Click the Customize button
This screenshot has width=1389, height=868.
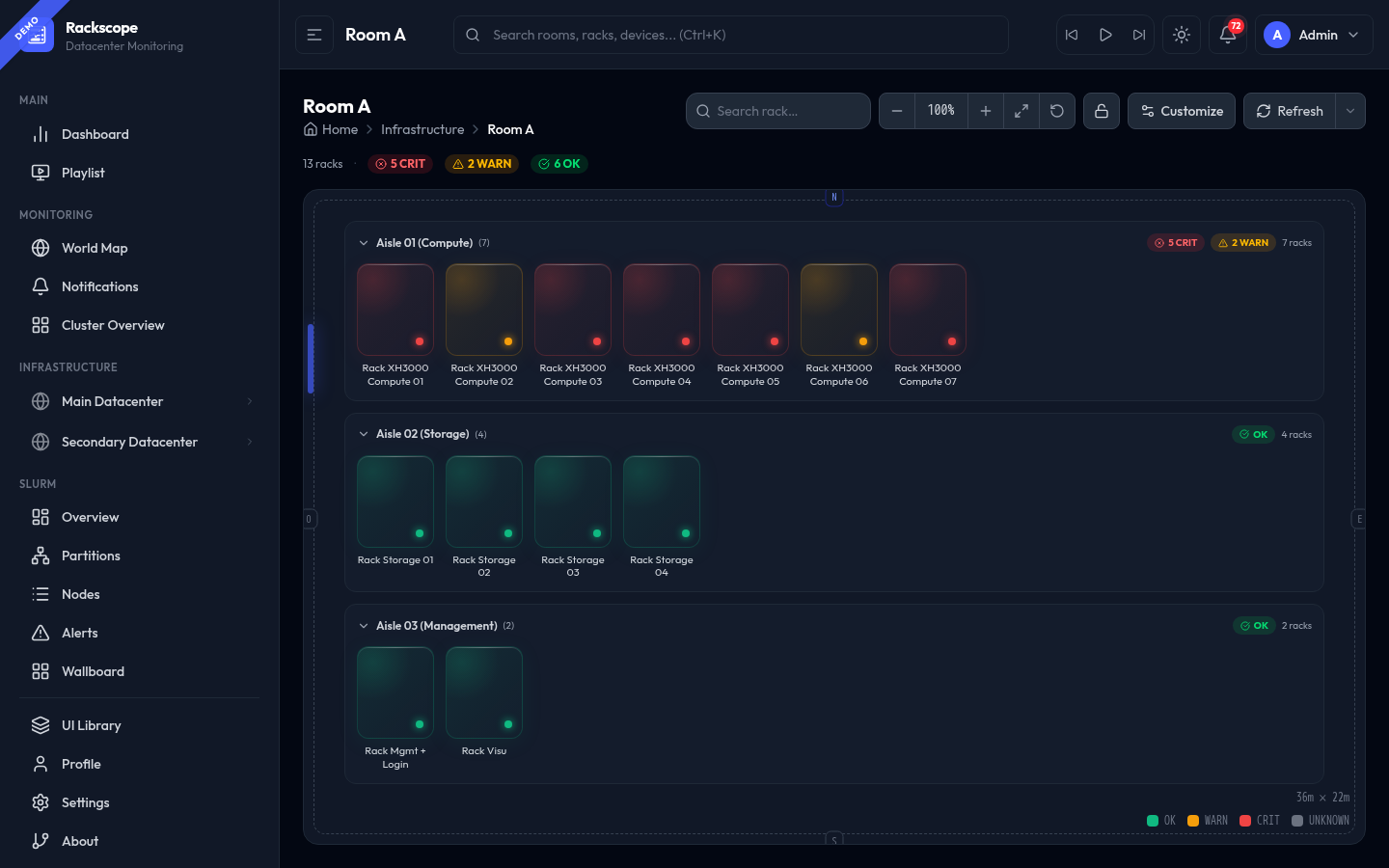pyautogui.click(x=1181, y=111)
